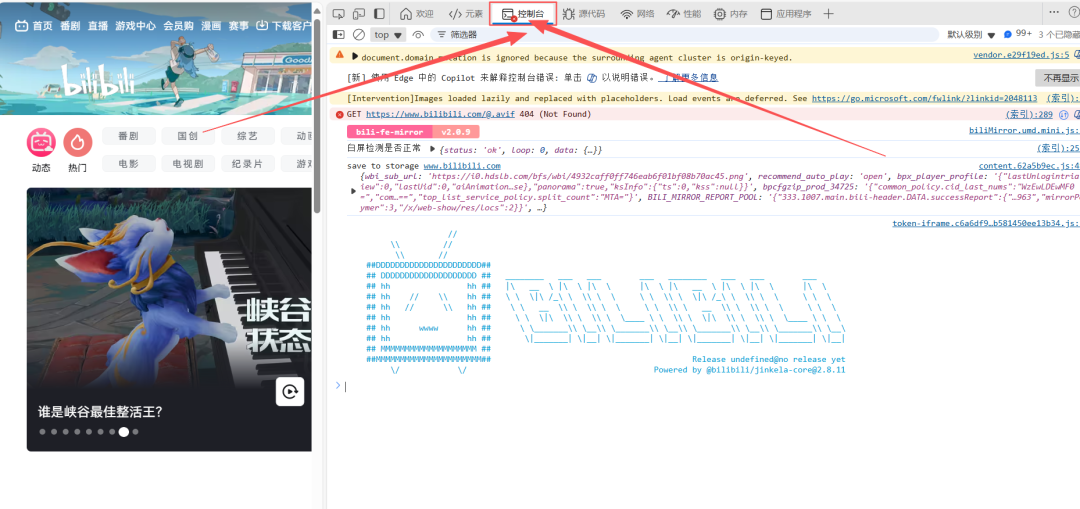The image size is (1080, 509).
Task: Toggle the DevTools activity bar dock icon
Action: tap(380, 14)
